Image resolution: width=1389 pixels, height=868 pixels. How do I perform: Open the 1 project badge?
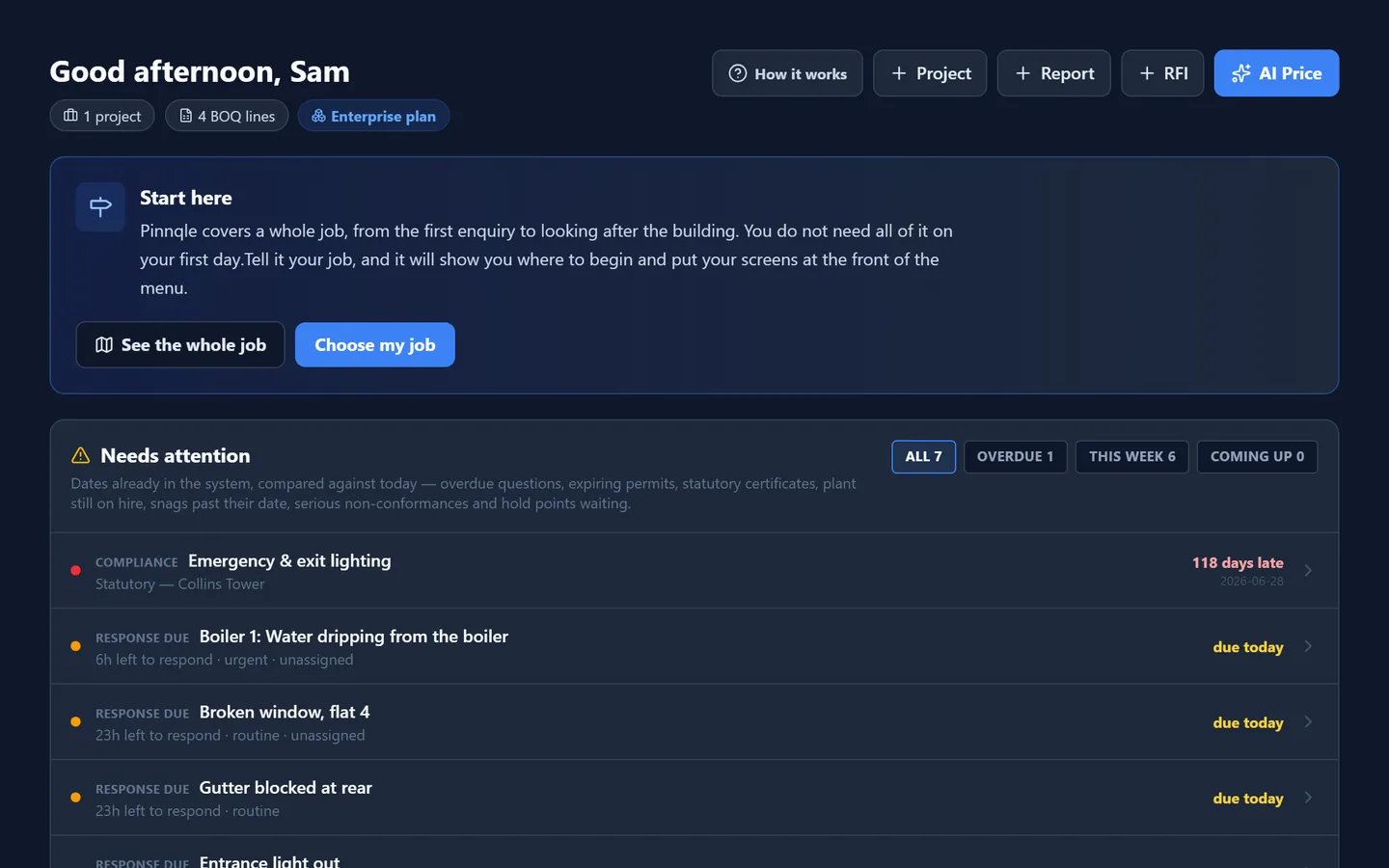pos(102,116)
